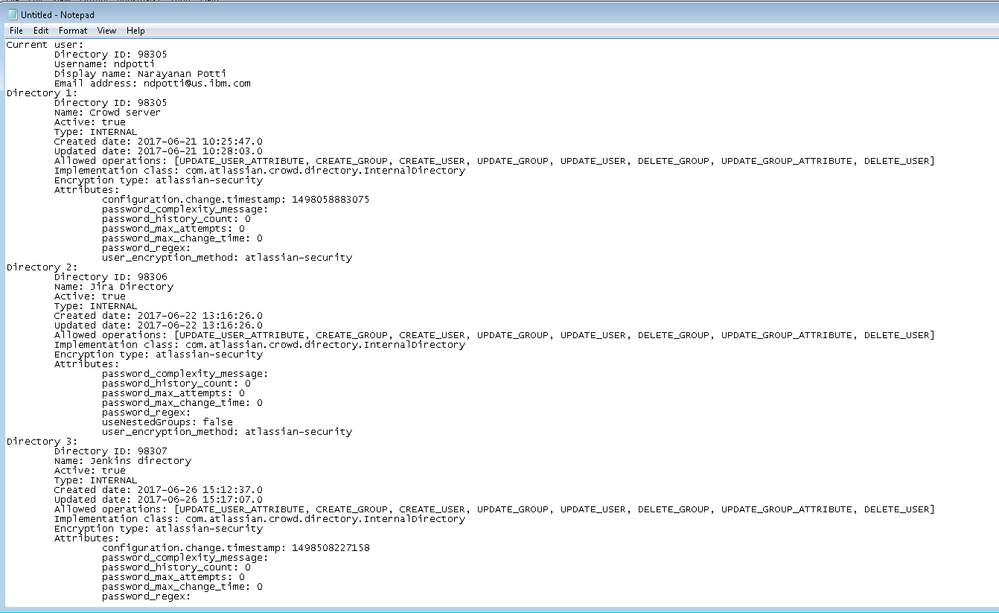Click the 'Directory 1:' heading
The height and width of the screenshot is (613, 999).
(42, 93)
